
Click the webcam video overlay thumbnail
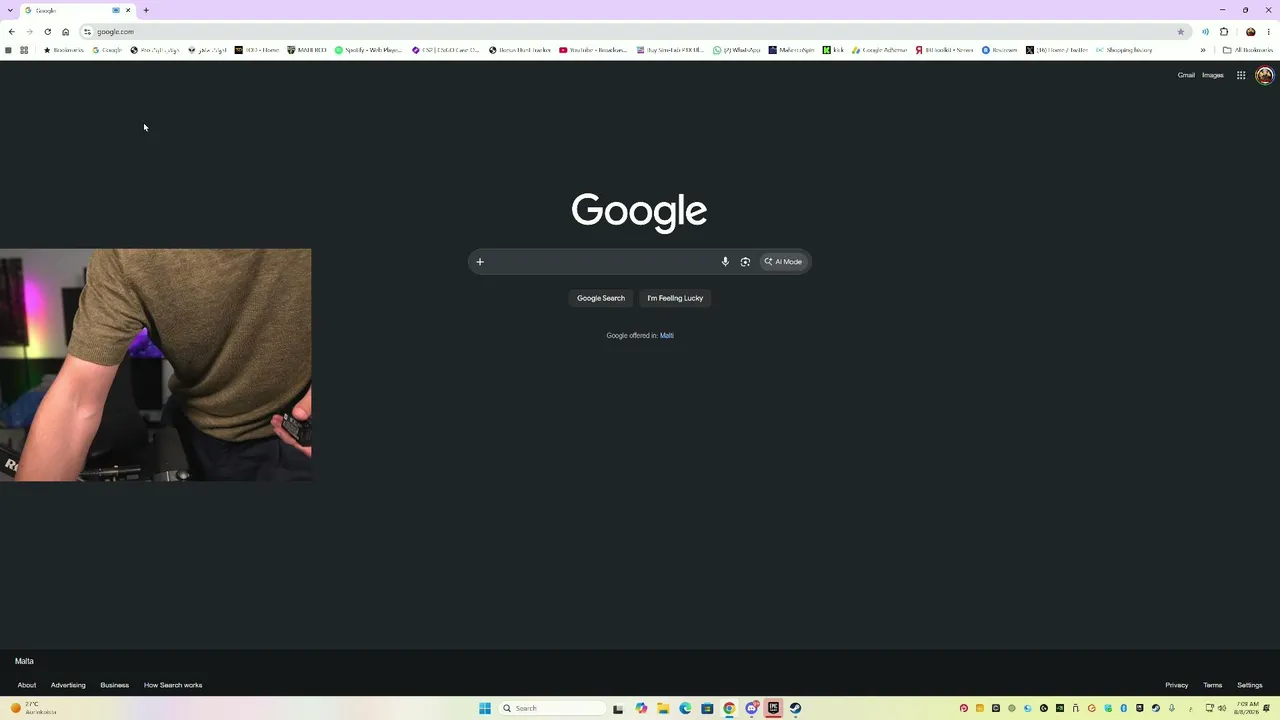click(x=155, y=365)
